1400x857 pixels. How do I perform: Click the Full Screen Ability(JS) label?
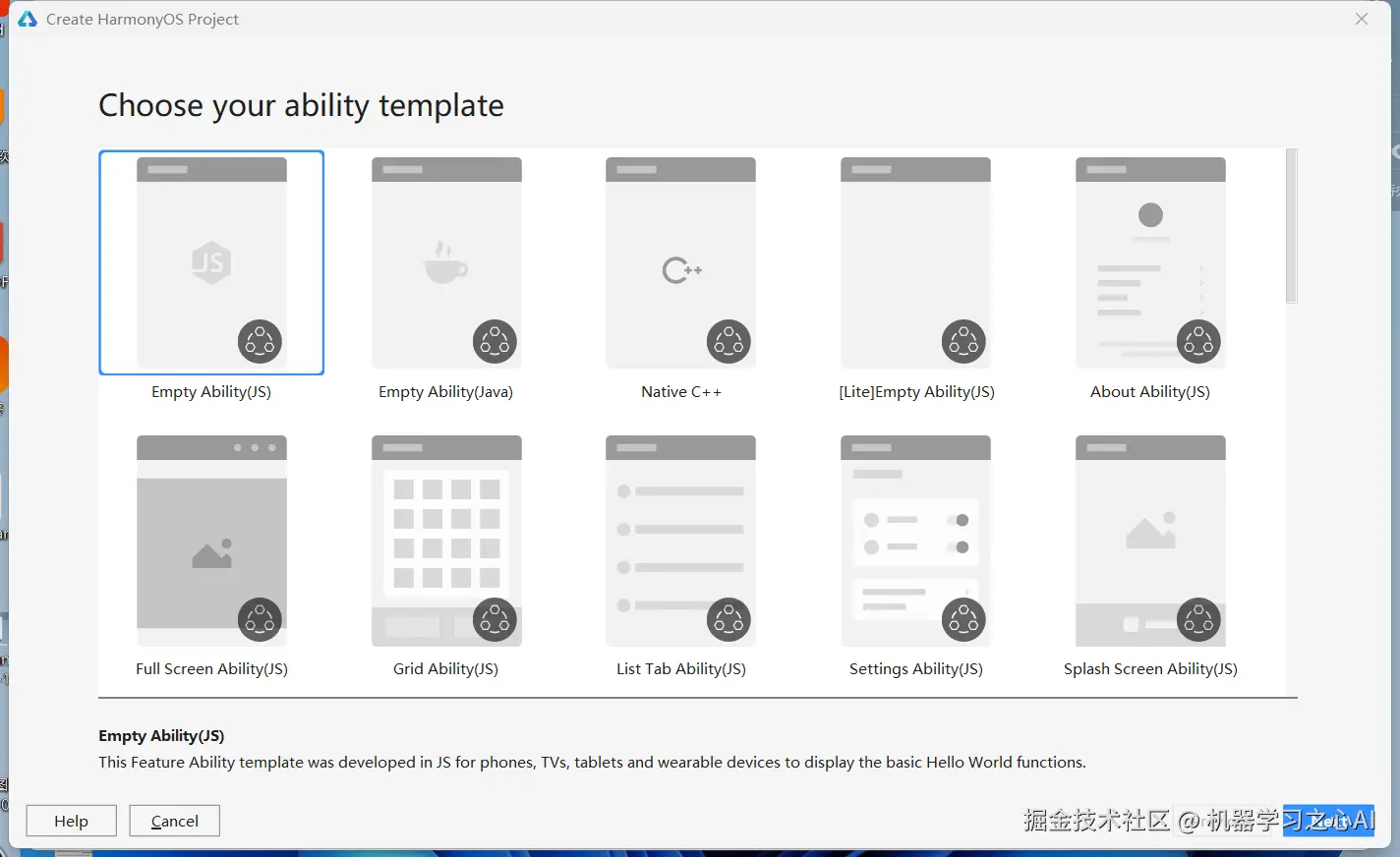(211, 668)
